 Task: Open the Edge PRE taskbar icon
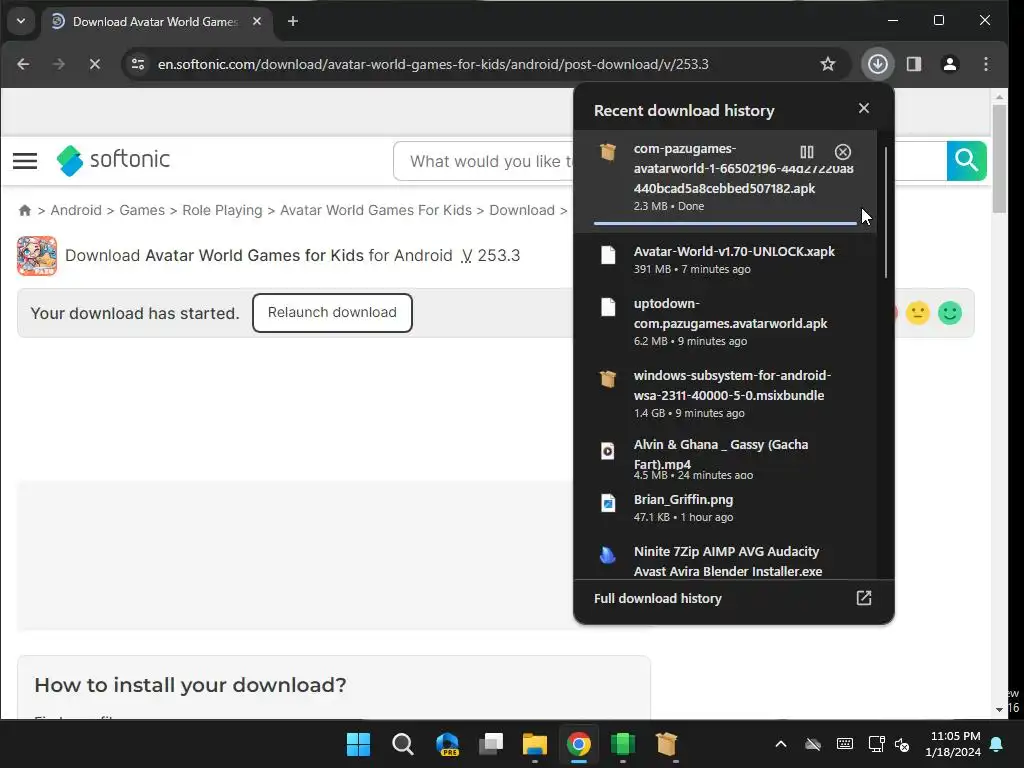[x=447, y=744]
